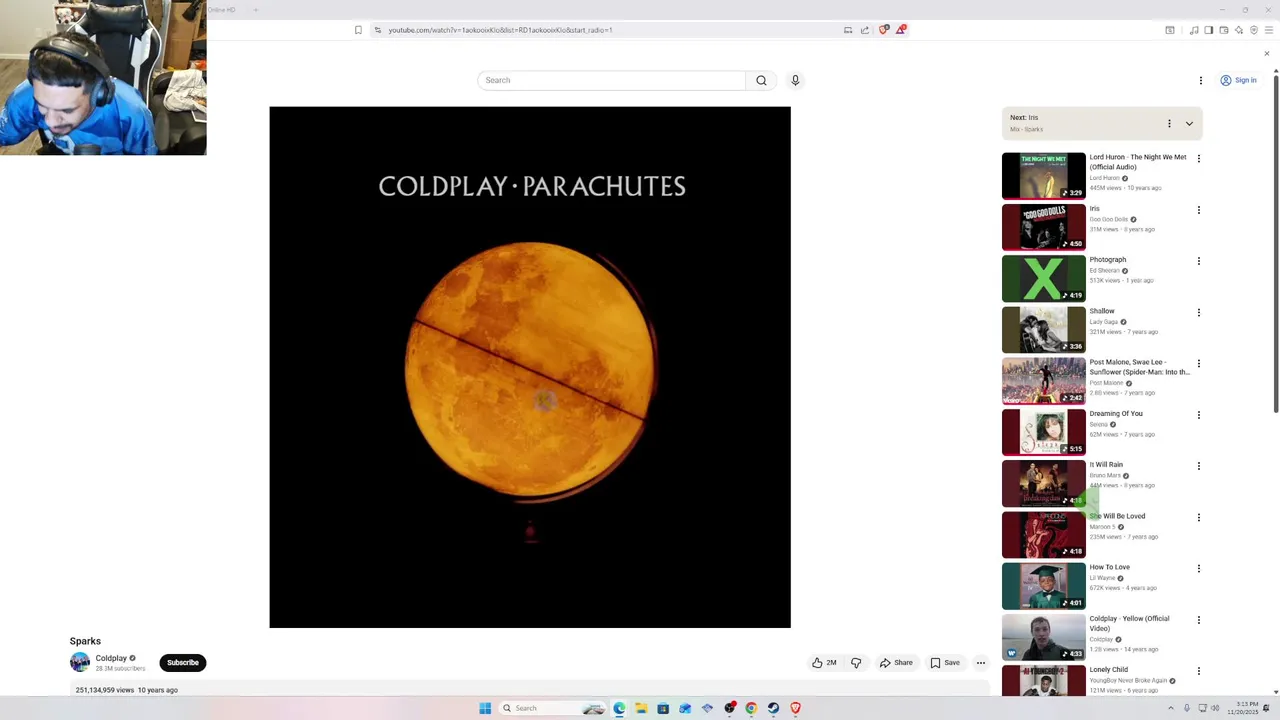
Task: Open YouTube settings three-dot menu beside Sign in
Action: (1201, 80)
